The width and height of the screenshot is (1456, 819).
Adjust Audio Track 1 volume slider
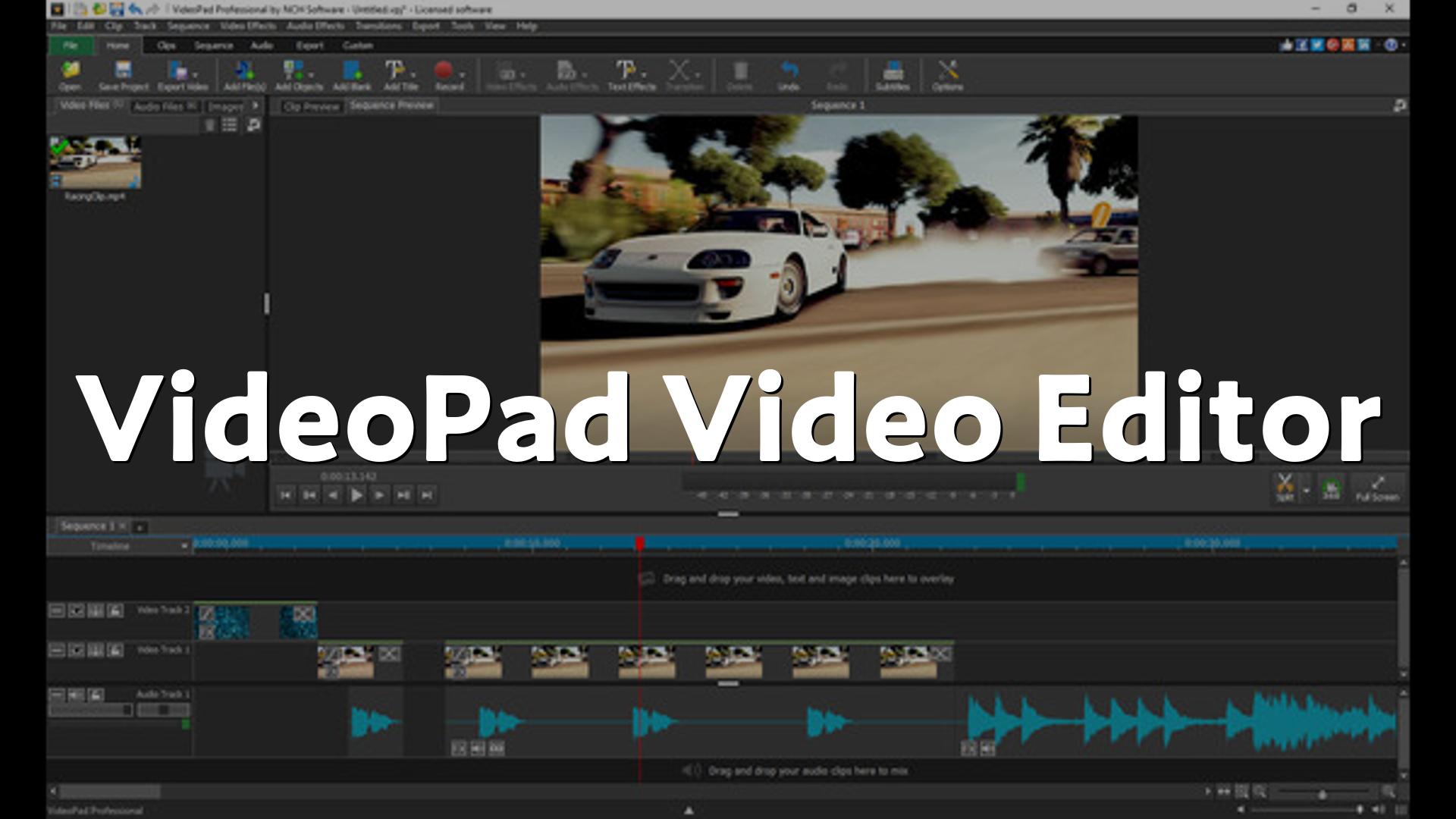click(x=91, y=711)
